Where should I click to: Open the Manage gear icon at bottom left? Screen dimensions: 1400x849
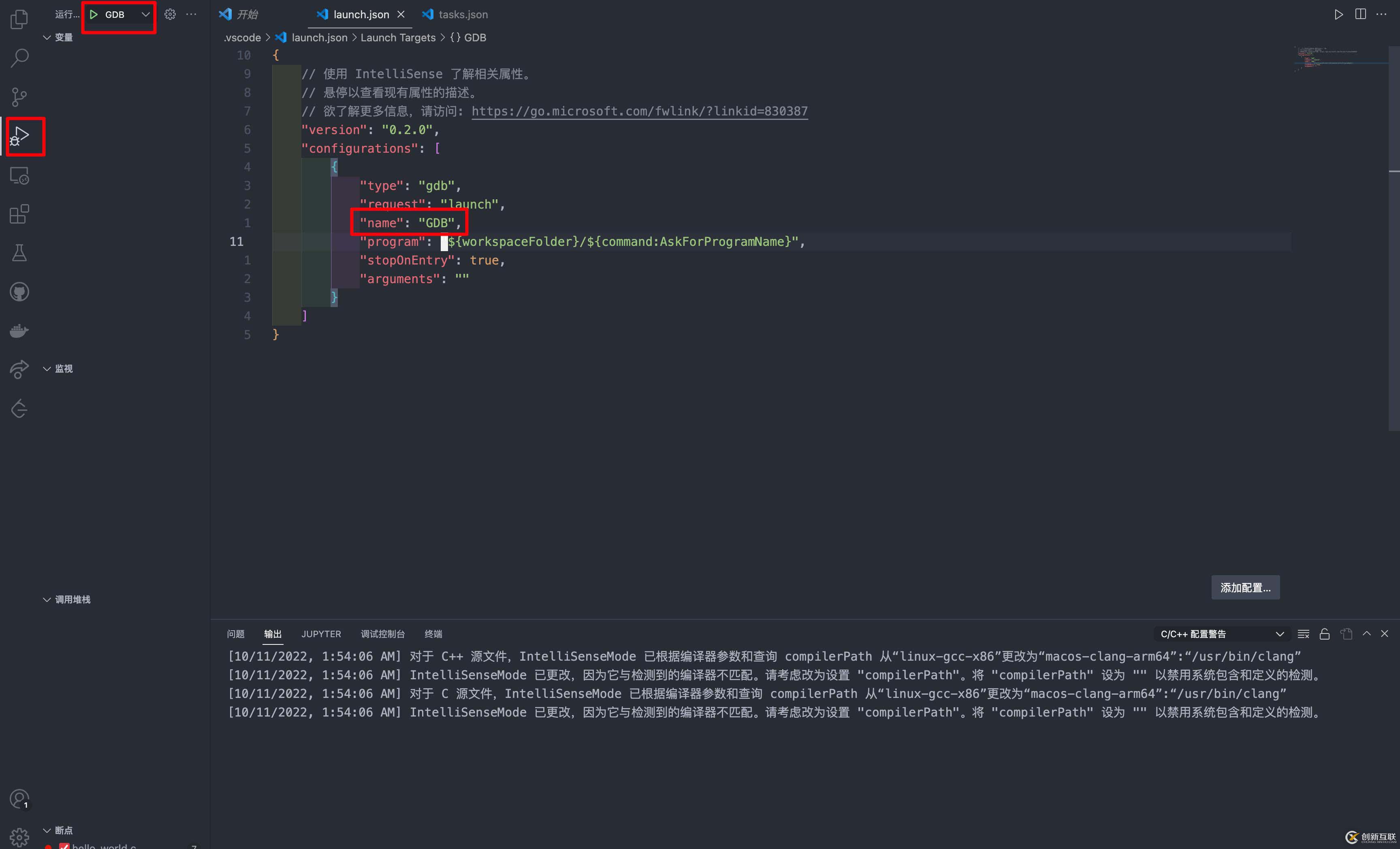(19, 838)
